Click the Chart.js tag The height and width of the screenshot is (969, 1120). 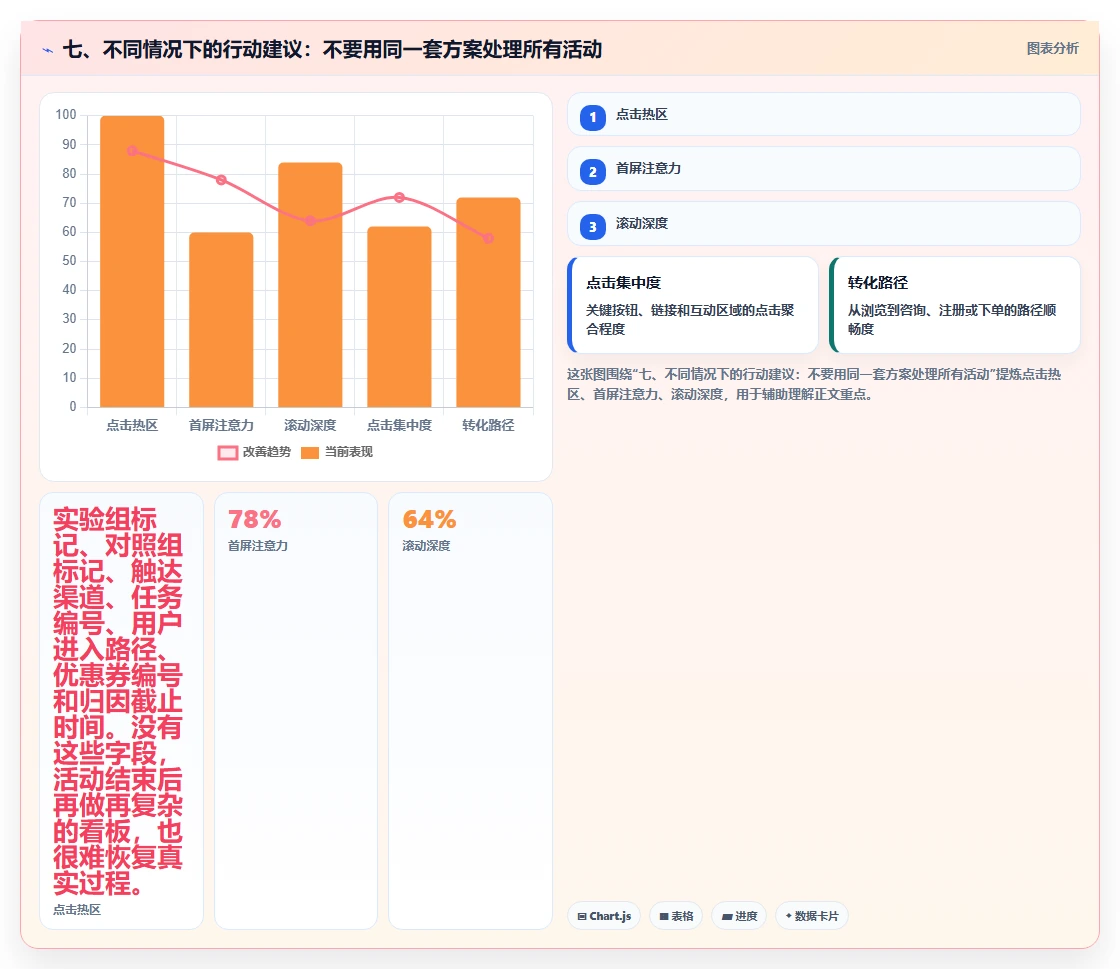[x=604, y=916]
